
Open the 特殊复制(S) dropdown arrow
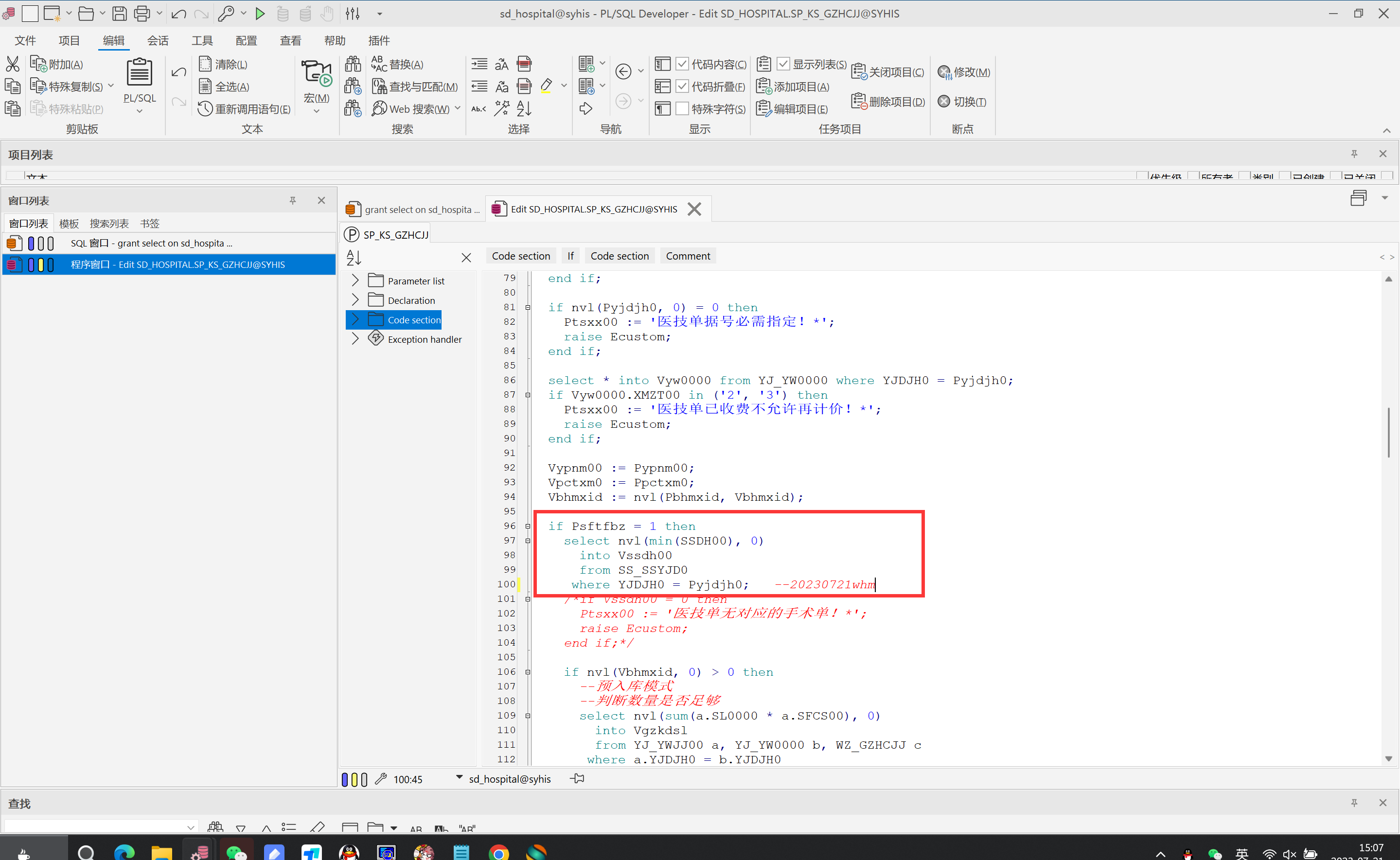pyautogui.click(x=111, y=86)
